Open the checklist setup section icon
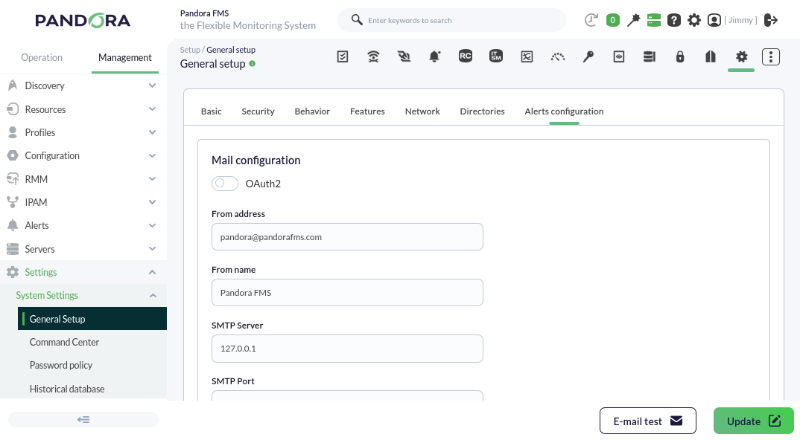This screenshot has height=440, width=800. coord(343,57)
